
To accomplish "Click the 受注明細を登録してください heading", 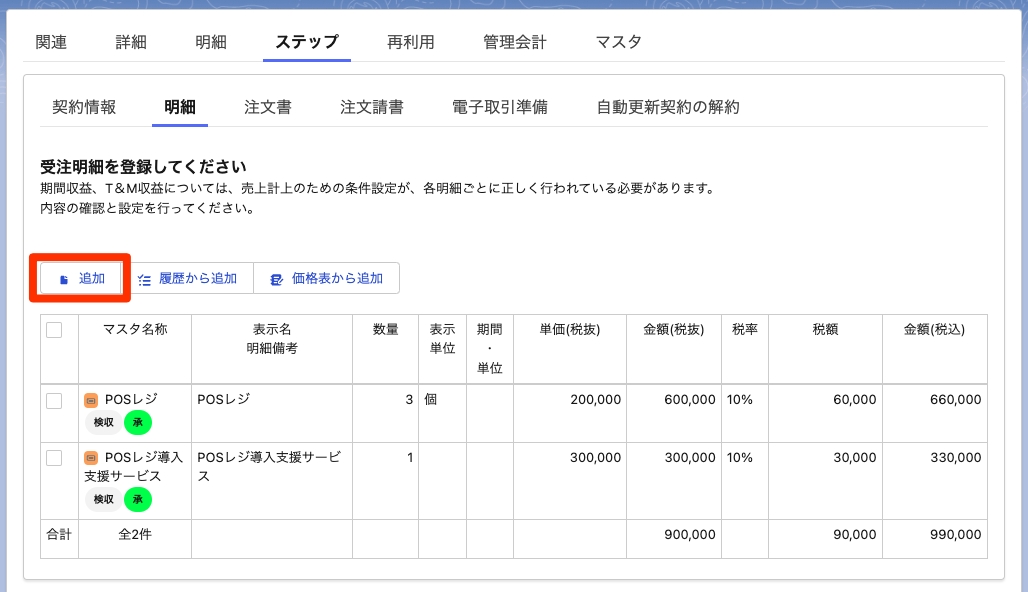I will pyautogui.click(x=143, y=167).
